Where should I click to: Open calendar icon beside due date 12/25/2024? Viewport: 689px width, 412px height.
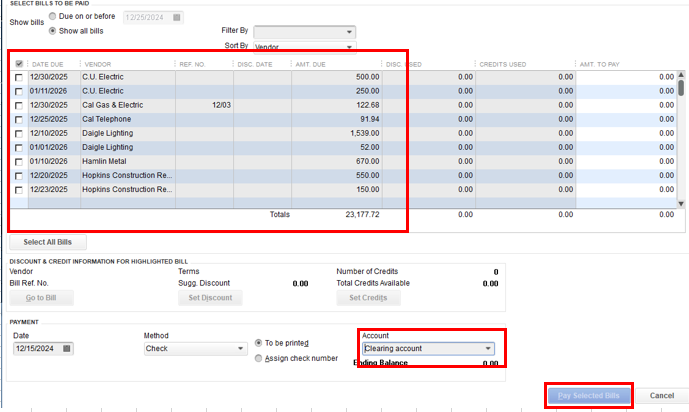(177, 17)
